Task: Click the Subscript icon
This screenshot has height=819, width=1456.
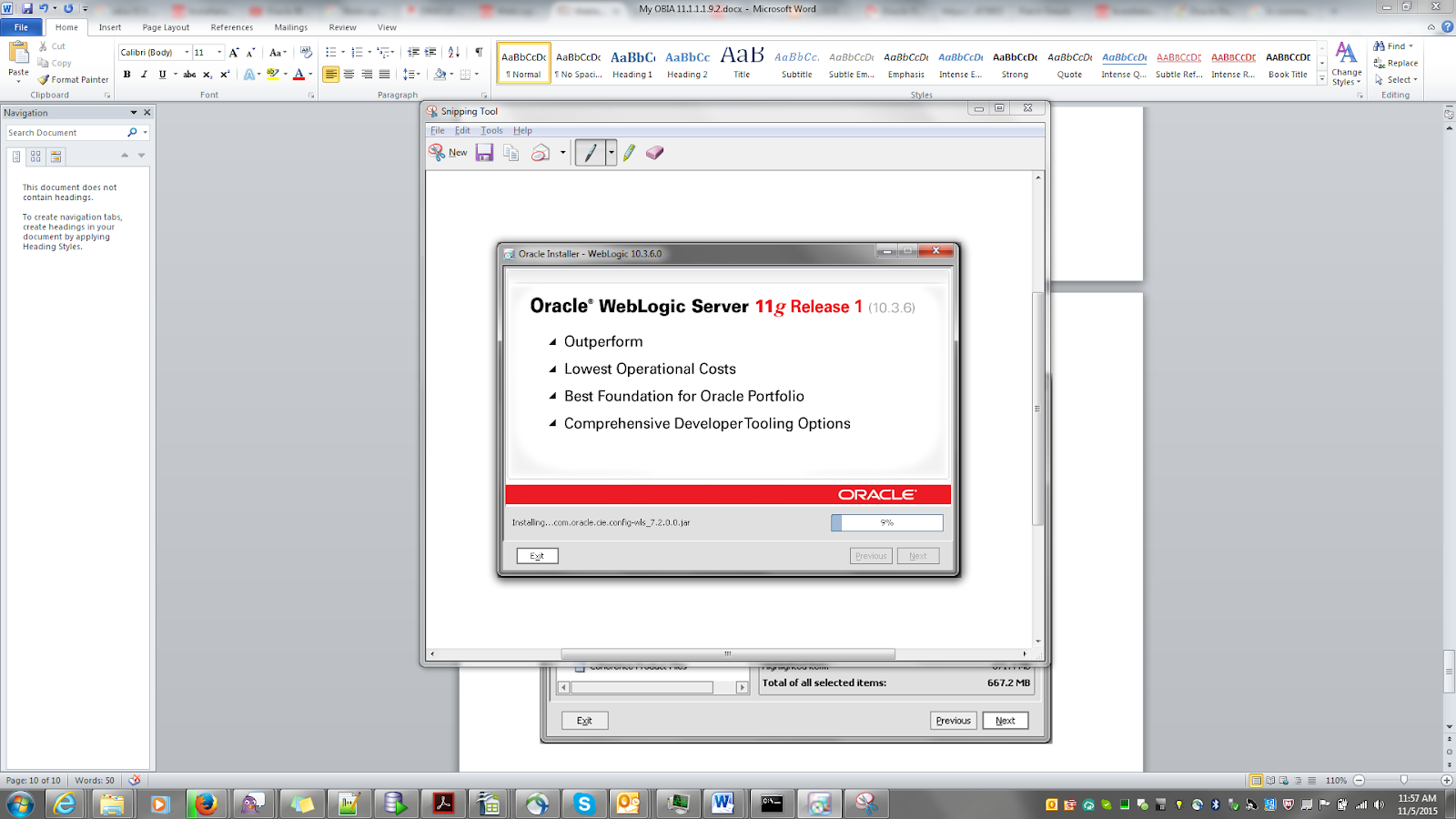Action: pos(207,75)
